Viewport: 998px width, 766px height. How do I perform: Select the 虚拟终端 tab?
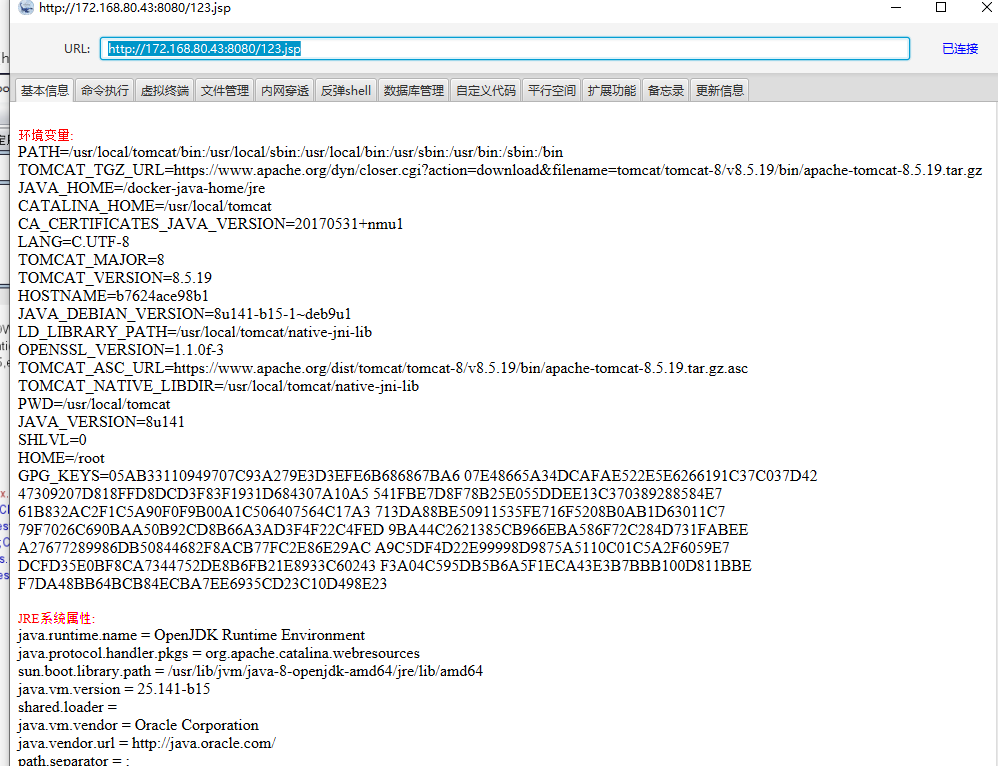(164, 90)
